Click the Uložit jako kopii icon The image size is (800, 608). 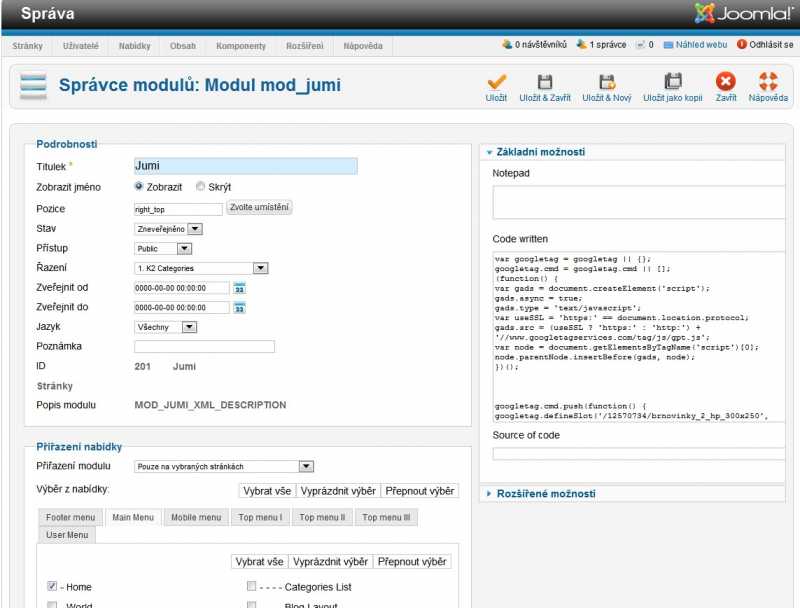[x=672, y=83]
